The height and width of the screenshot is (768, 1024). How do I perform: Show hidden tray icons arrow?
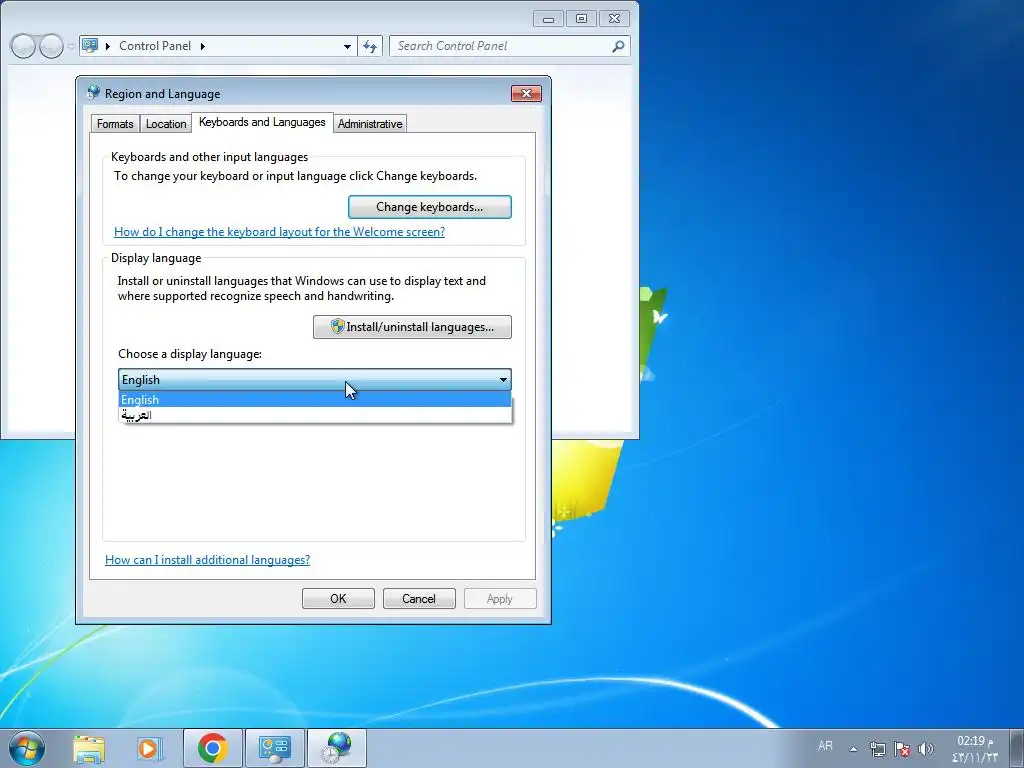coord(853,749)
